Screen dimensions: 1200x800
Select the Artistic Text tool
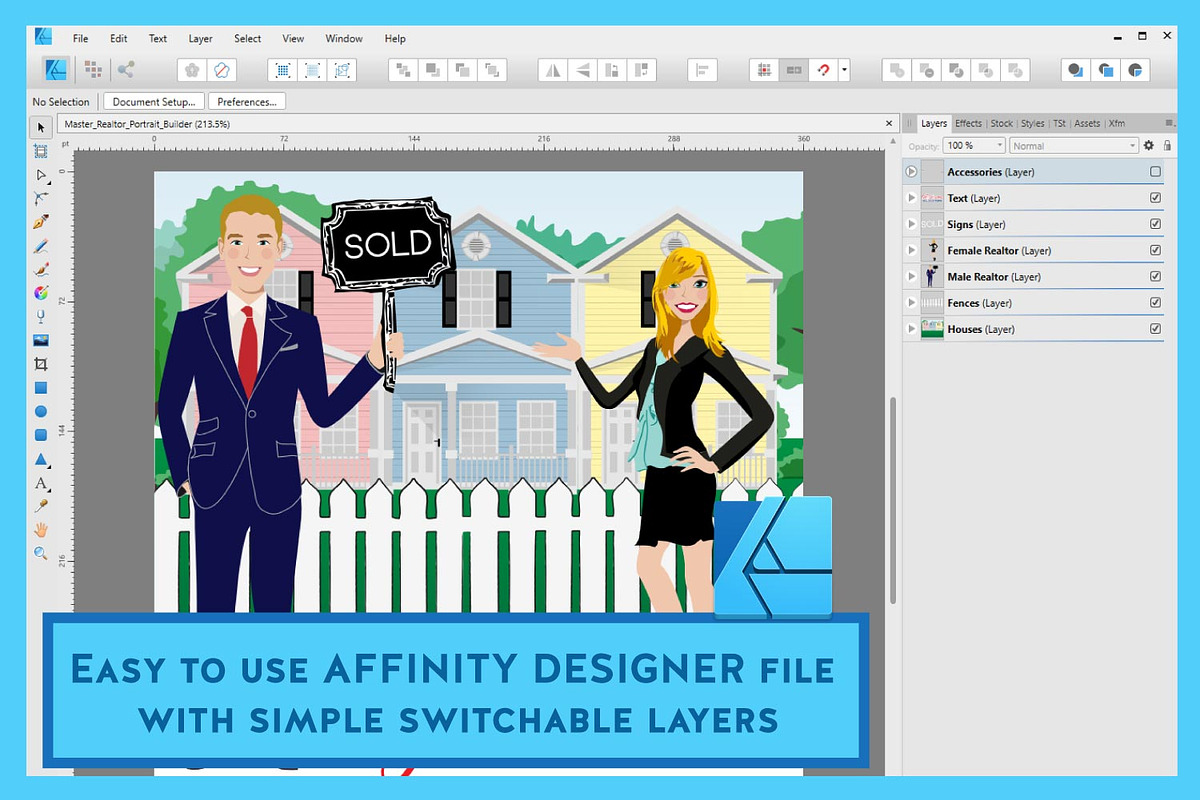click(x=41, y=483)
